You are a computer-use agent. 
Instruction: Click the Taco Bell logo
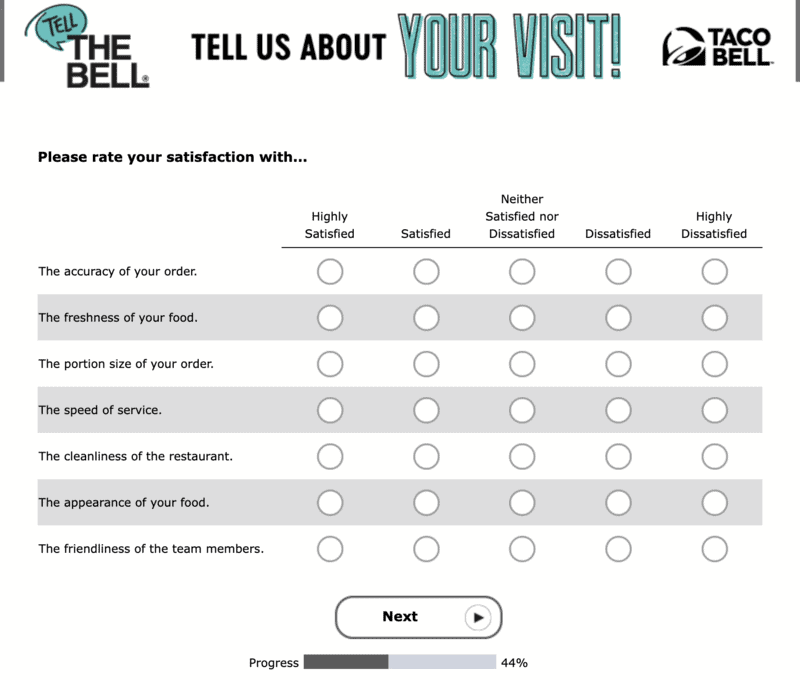(716, 47)
